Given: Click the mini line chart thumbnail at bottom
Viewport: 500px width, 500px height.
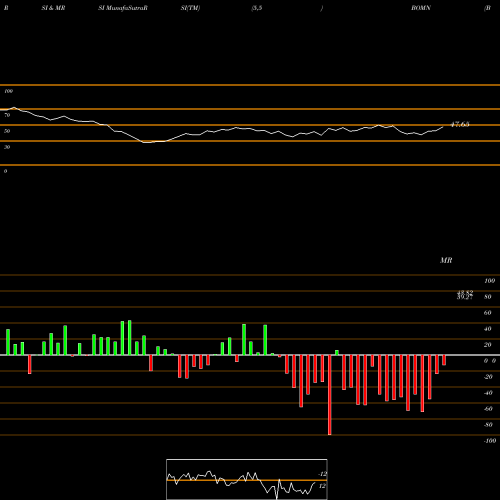Looking at the screenshot, I should point(247,479).
